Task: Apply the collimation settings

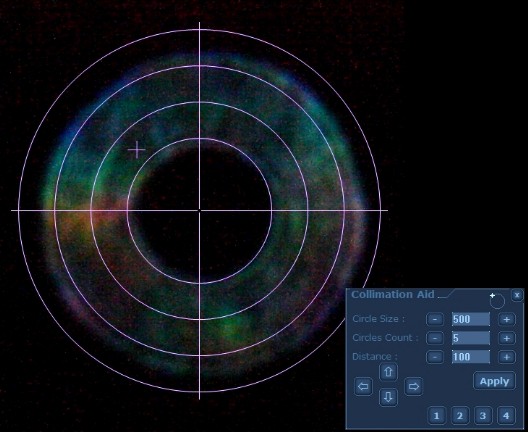Action: pos(494,381)
